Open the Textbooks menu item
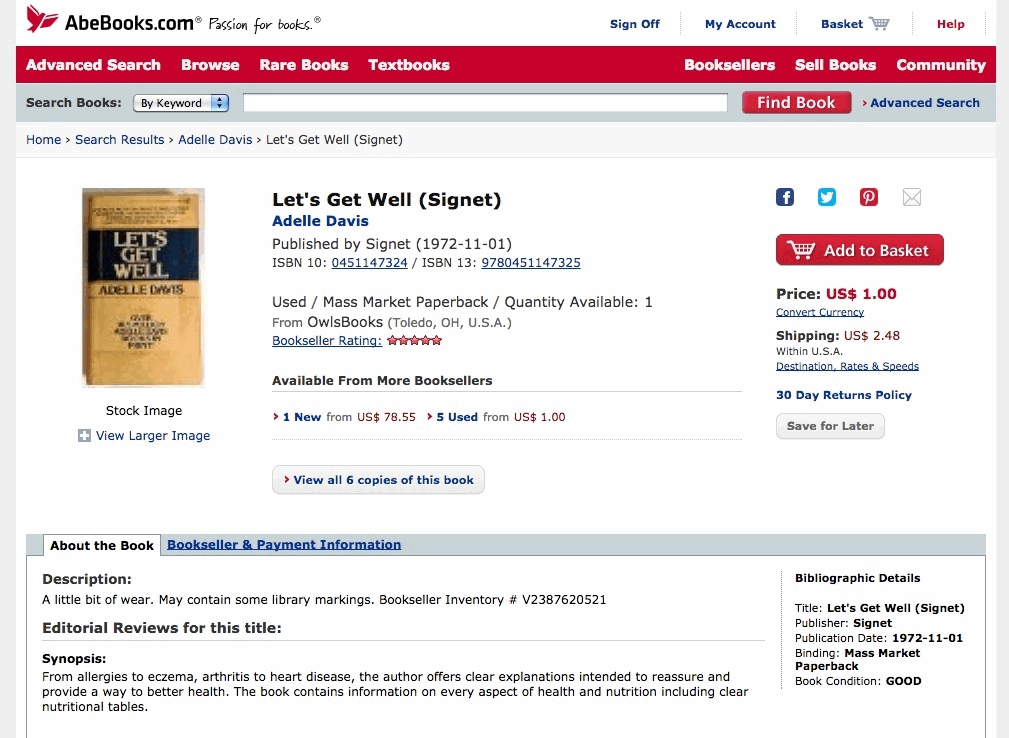 pyautogui.click(x=409, y=65)
